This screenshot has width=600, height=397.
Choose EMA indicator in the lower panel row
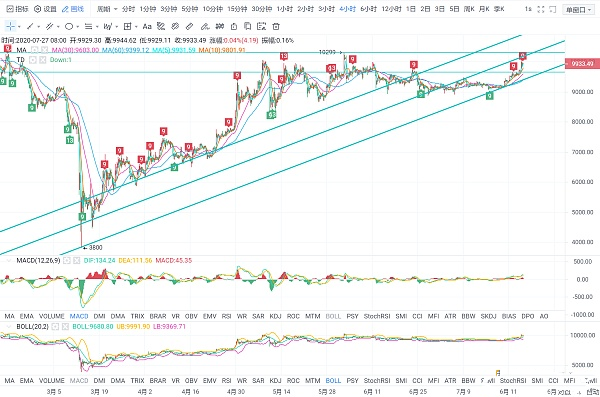click(x=26, y=381)
